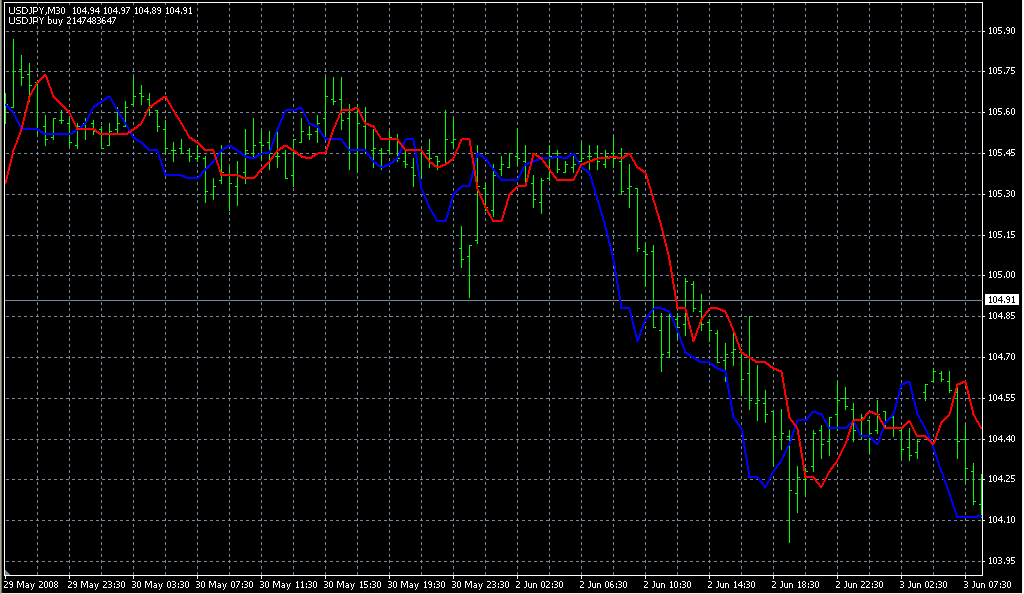This screenshot has width=1024, height=594.
Task: Click the current price marker 104.91
Action: pos(1001,300)
